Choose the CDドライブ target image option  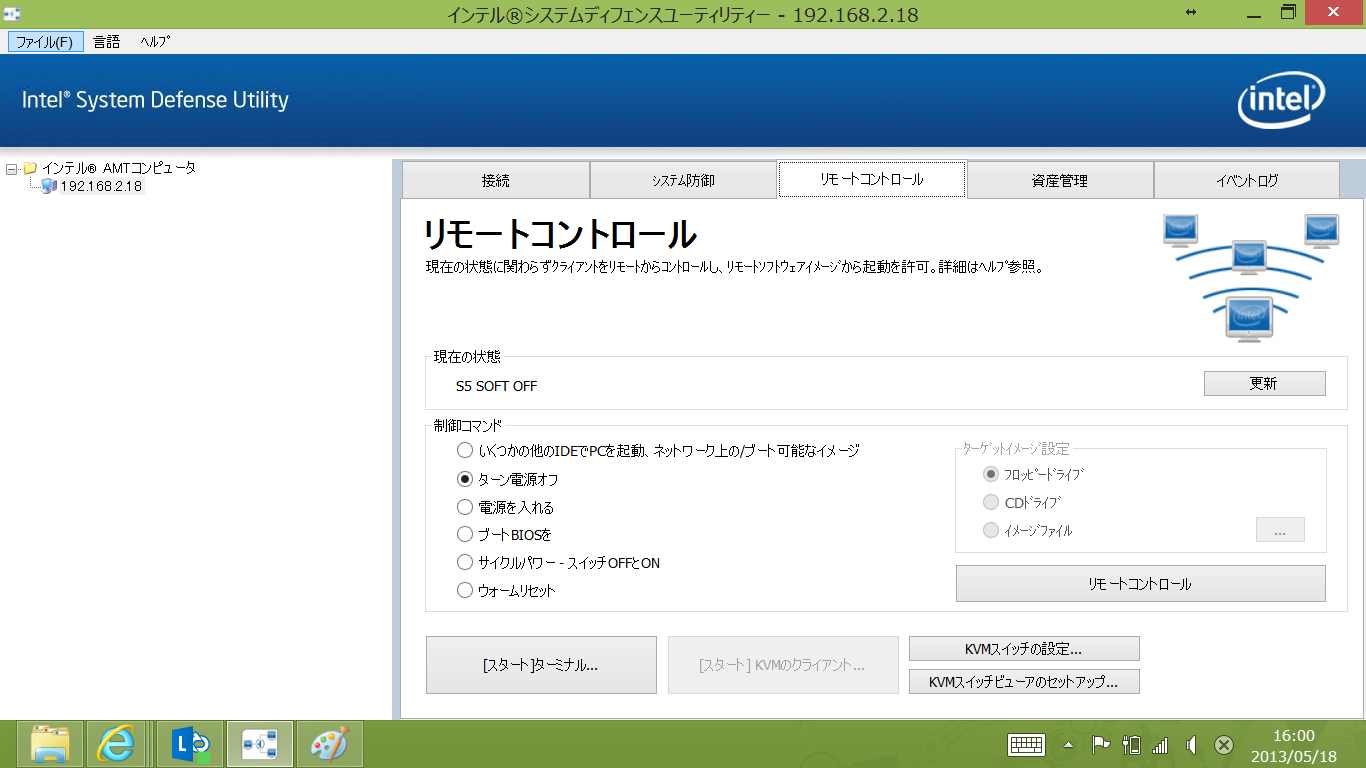pos(991,502)
